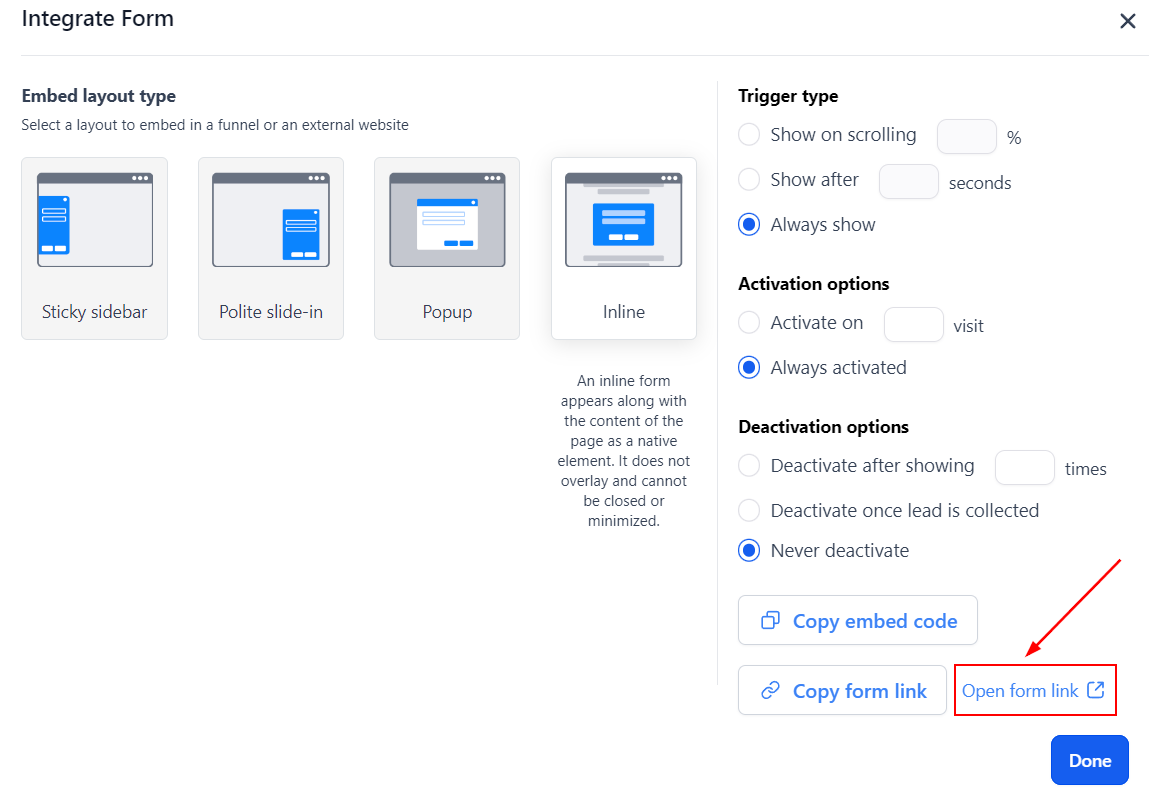Image resolution: width=1160 pixels, height=798 pixels.
Task: Open the form link in new tab
Action: 1021,691
